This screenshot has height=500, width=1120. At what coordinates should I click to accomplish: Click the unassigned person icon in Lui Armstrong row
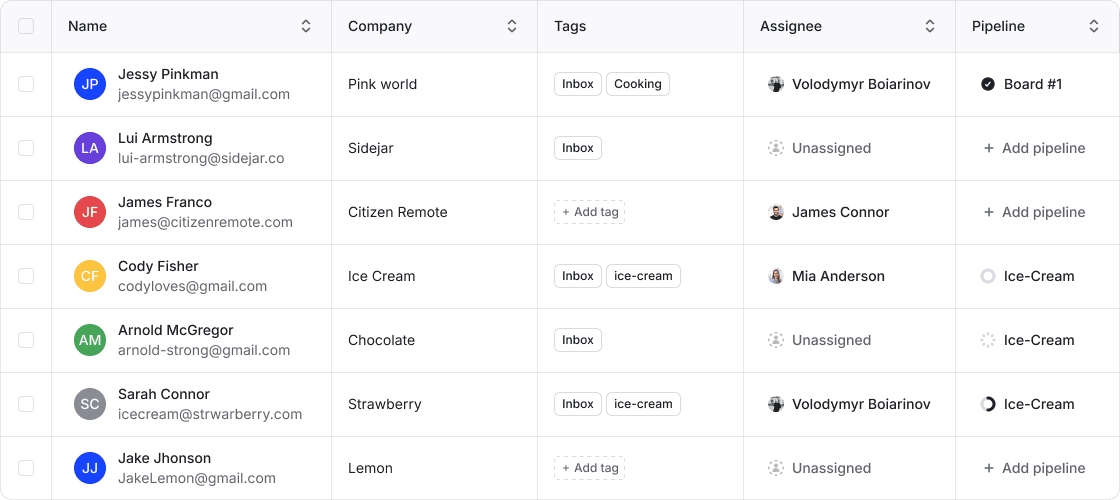coord(776,149)
